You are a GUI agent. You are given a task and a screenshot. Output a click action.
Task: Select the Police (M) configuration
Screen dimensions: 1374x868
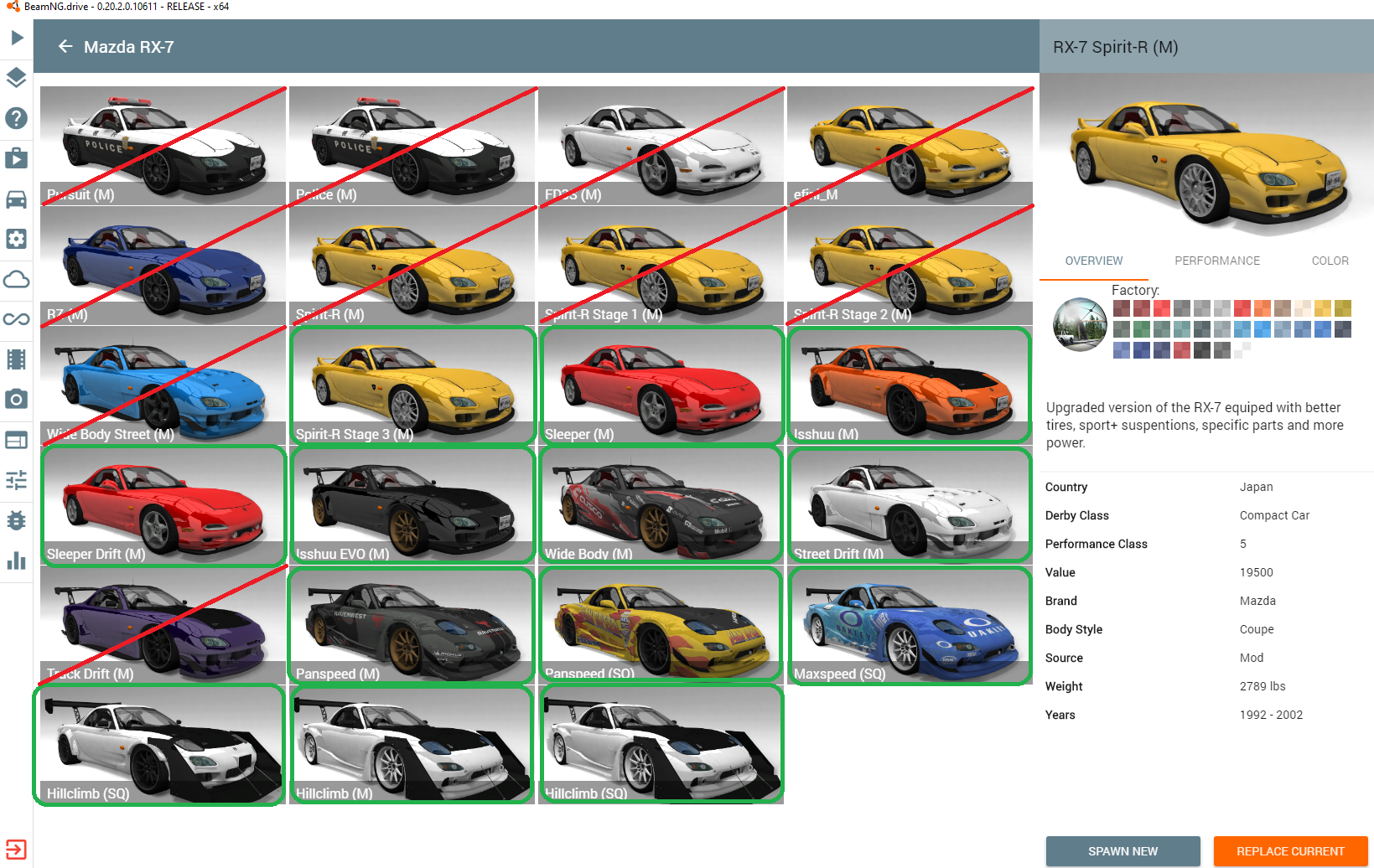[412, 146]
